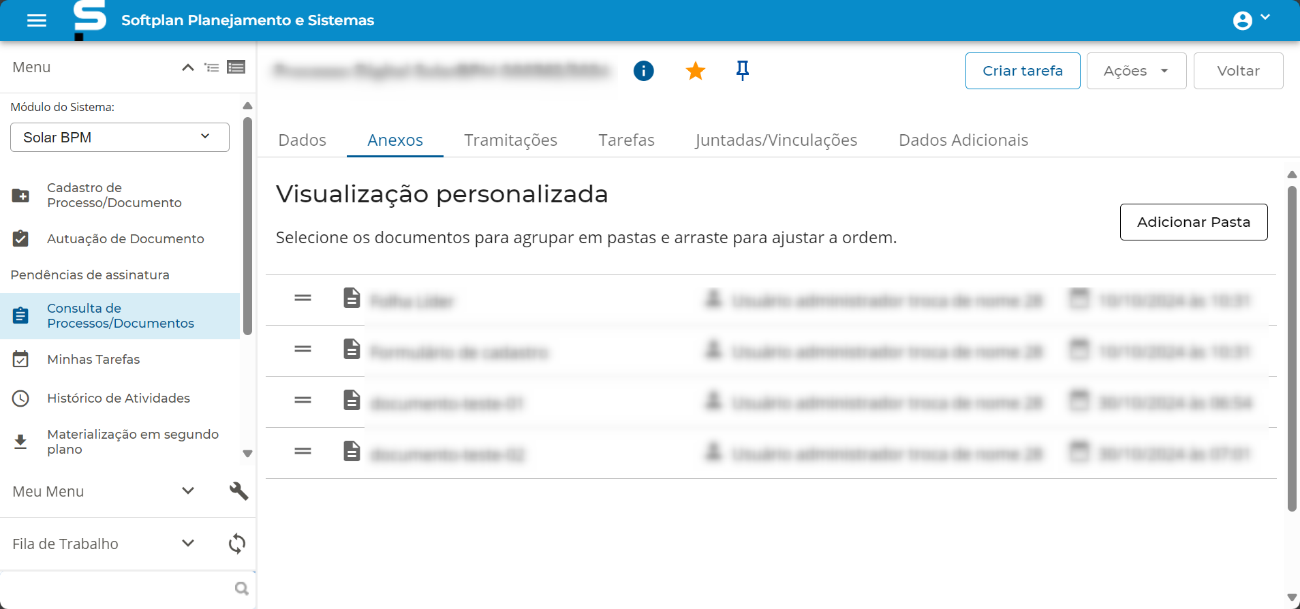Switch to the Tramitações tab

[510, 140]
